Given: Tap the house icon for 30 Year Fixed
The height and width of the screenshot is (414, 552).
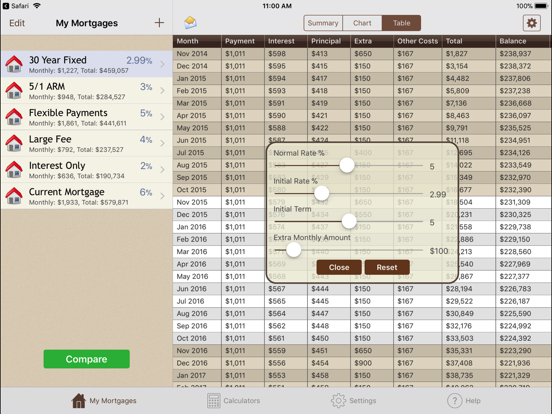Looking at the screenshot, I should click(14, 64).
